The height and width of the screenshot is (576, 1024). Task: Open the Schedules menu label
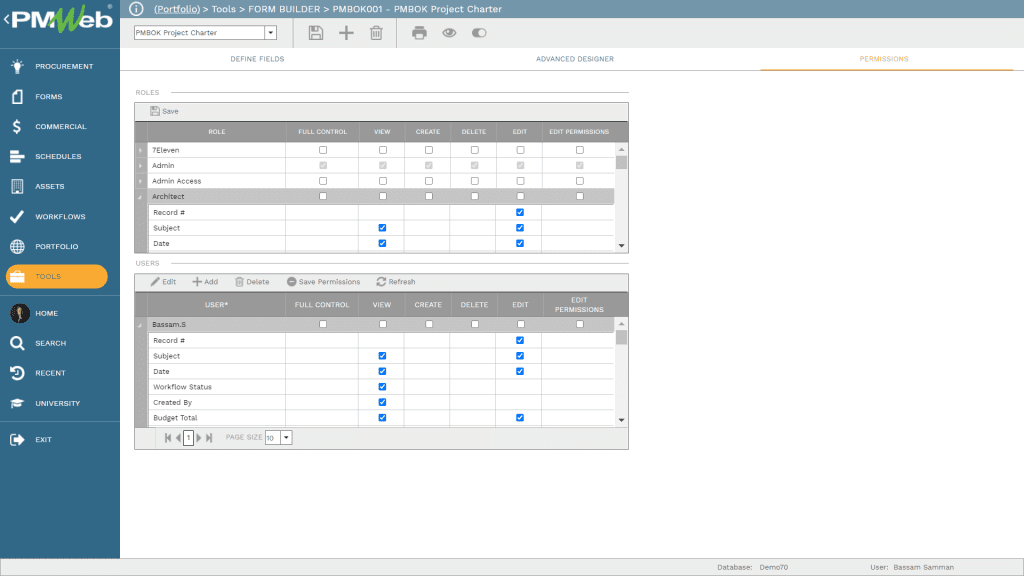click(58, 157)
